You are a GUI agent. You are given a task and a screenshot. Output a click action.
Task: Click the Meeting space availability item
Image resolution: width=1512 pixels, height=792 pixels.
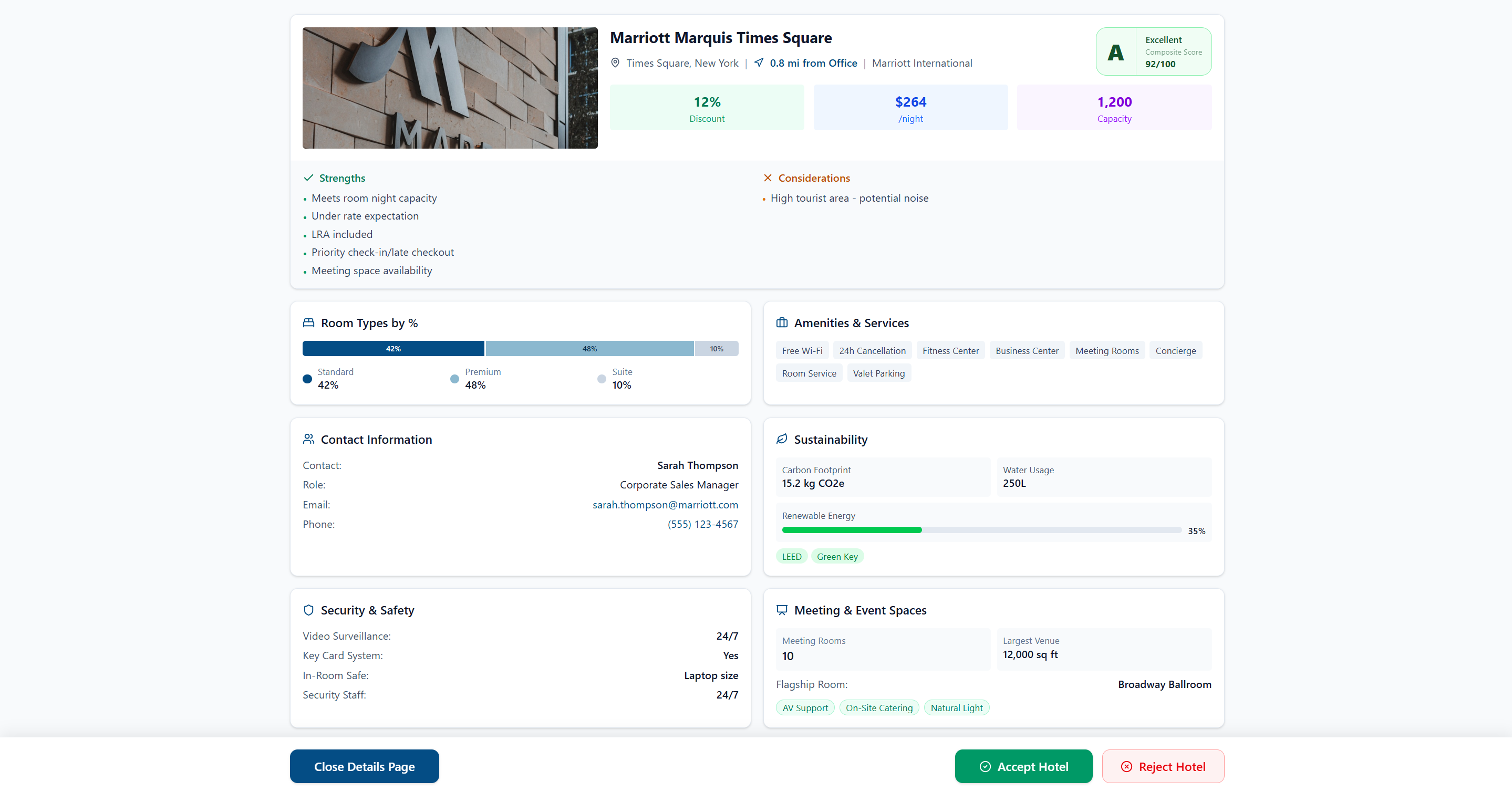371,270
